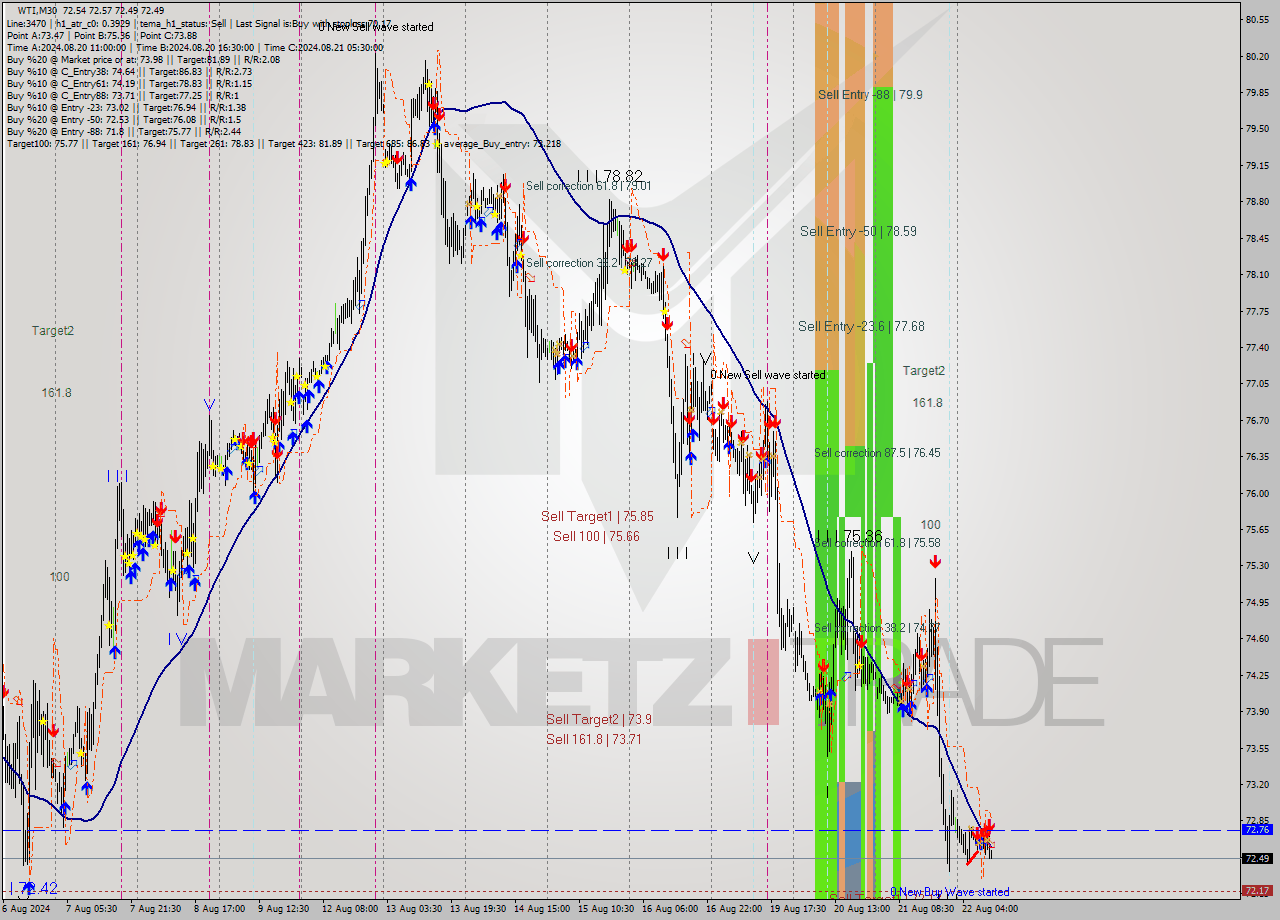Click the 74.95 price axis label
Viewport: 1280px width, 920px height.
[x=1257, y=602]
